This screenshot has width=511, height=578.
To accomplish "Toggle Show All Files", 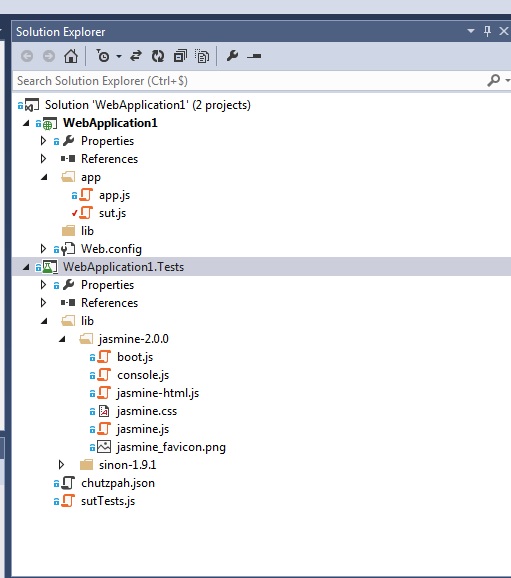I will point(202,56).
